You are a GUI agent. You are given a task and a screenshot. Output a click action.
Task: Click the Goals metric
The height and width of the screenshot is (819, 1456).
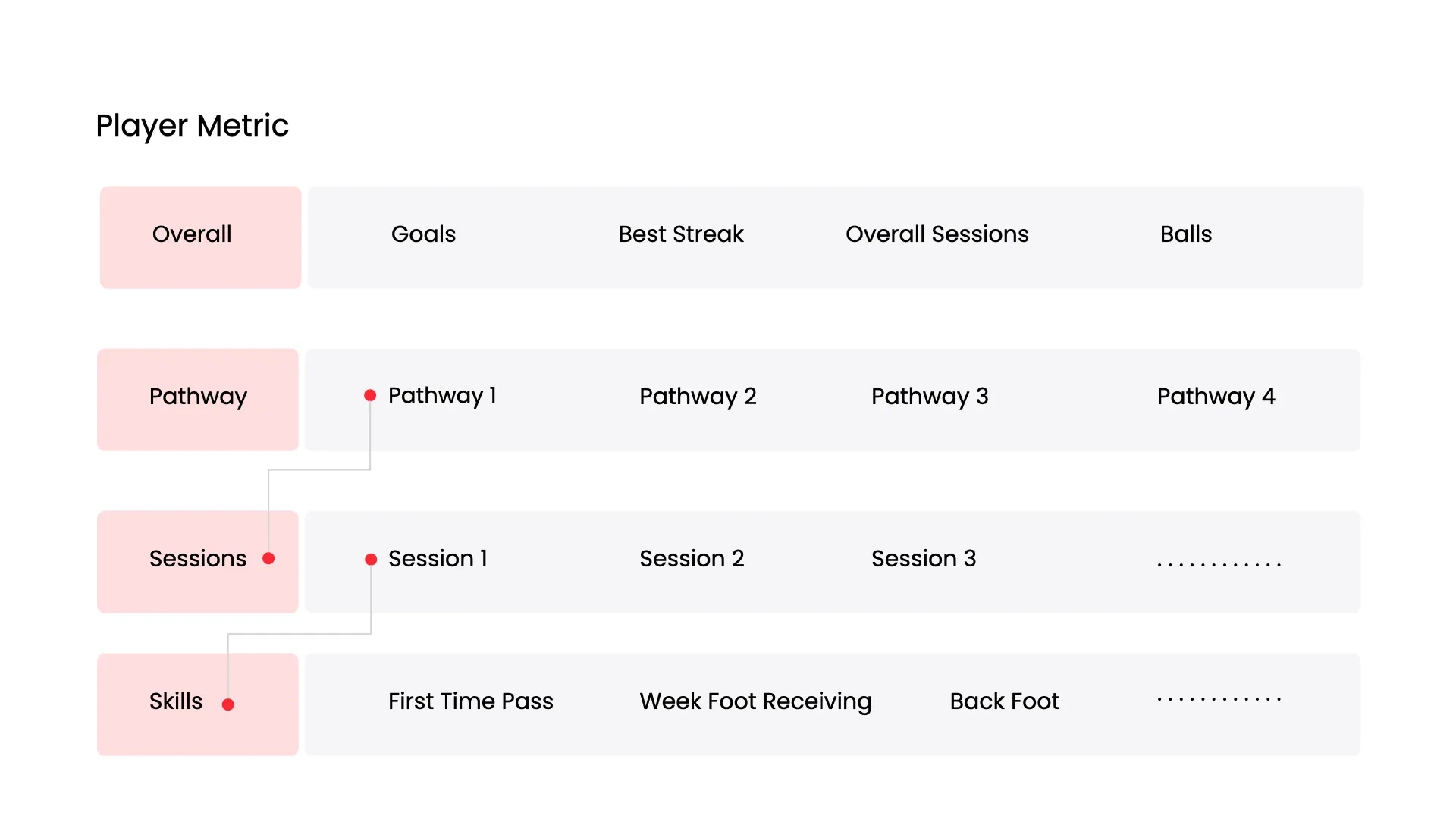[x=423, y=234]
